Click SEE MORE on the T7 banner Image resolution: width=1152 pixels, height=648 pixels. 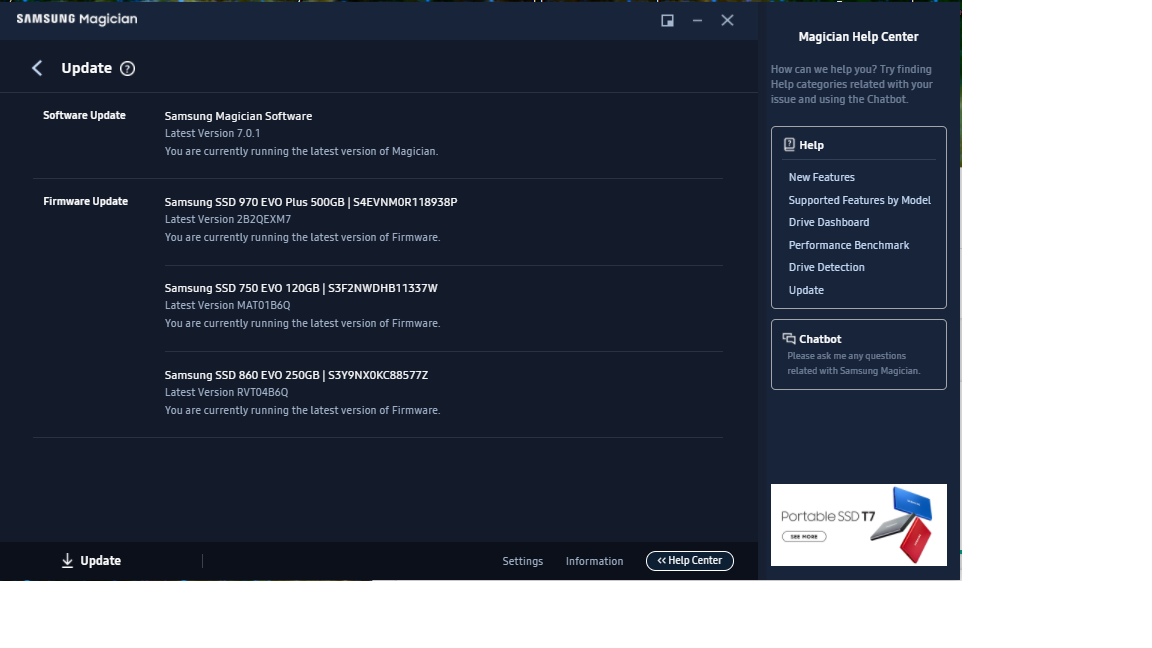point(804,536)
